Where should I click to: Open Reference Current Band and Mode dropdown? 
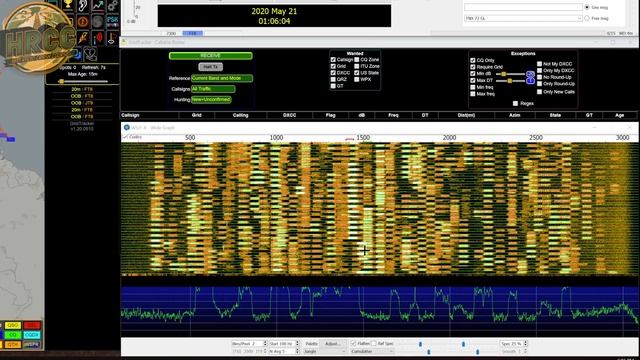click(x=222, y=78)
